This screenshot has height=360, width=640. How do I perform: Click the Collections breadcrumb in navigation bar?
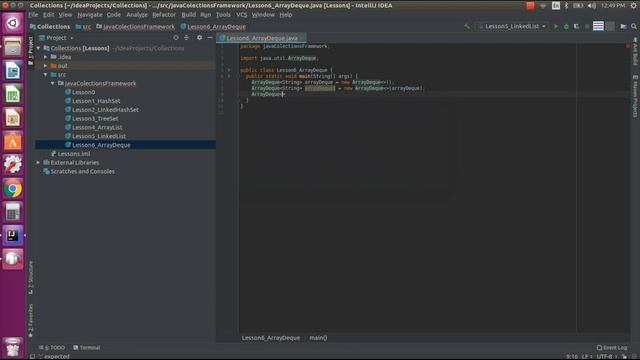click(x=50, y=27)
